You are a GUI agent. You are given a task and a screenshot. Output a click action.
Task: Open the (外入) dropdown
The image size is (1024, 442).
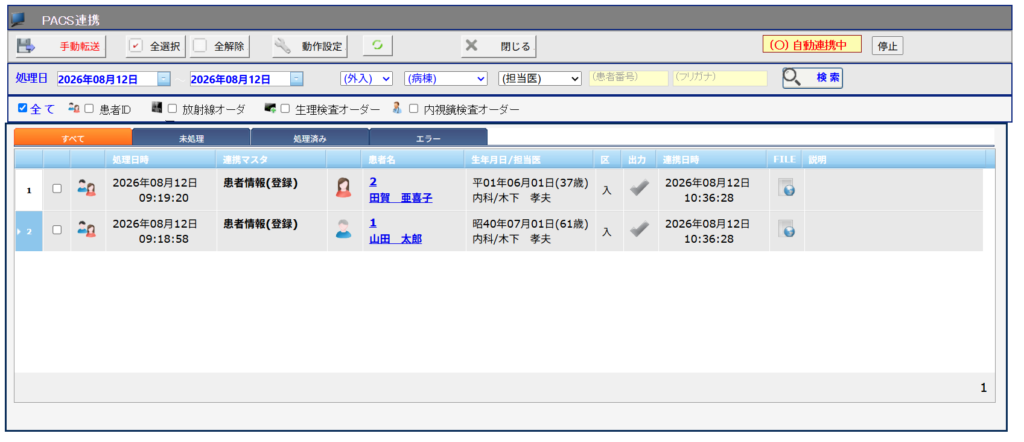[x=366, y=78]
